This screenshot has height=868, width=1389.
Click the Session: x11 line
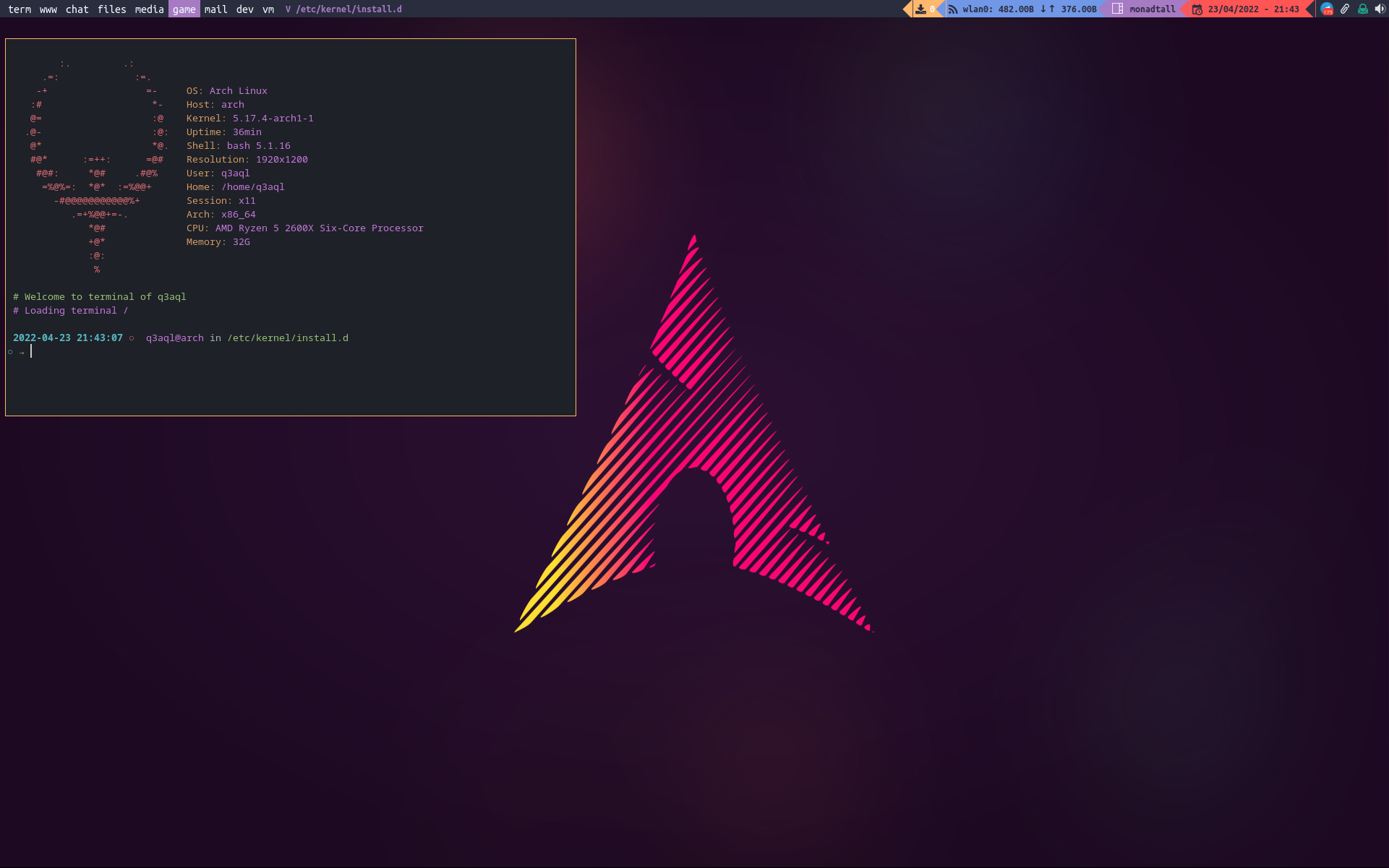point(221,201)
